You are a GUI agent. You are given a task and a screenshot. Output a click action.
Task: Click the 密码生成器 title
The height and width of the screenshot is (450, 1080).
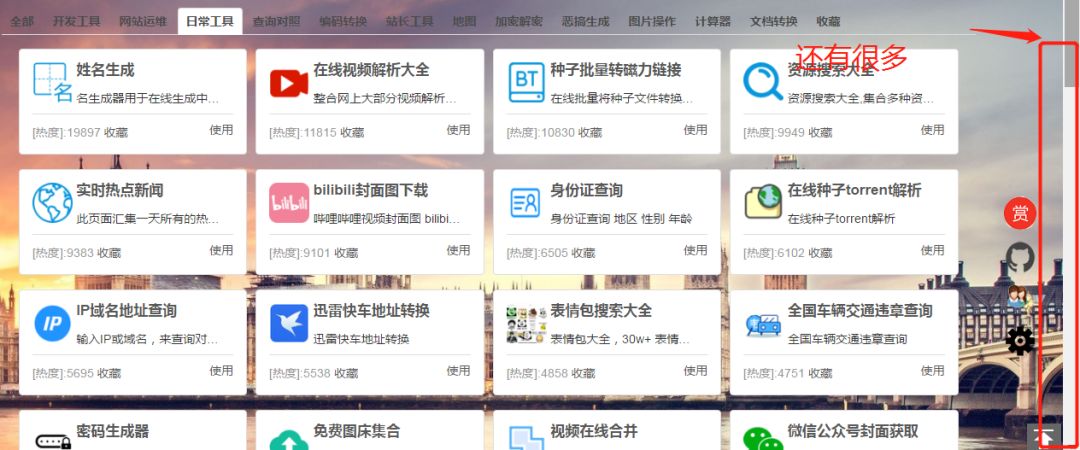pos(113,431)
